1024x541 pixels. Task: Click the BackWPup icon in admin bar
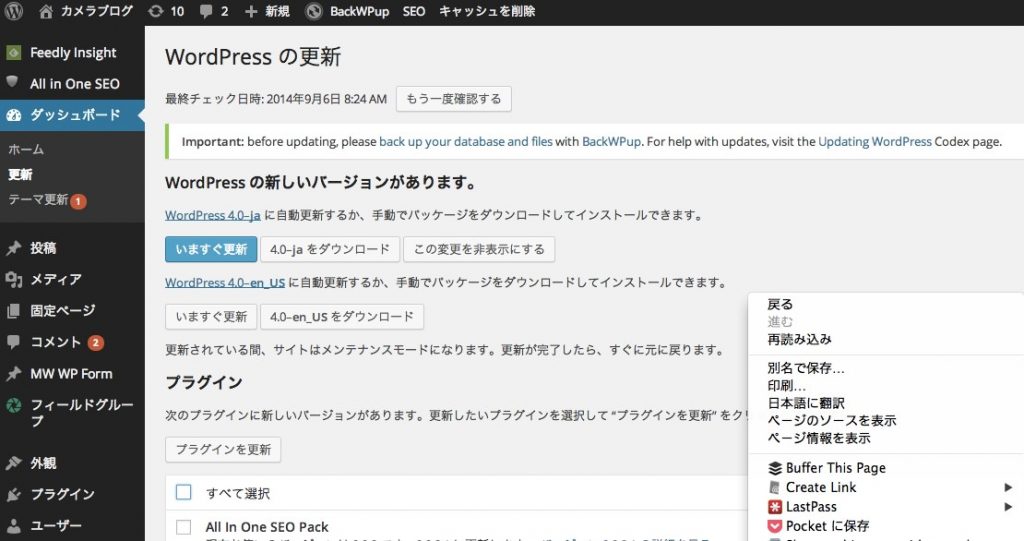(x=314, y=11)
